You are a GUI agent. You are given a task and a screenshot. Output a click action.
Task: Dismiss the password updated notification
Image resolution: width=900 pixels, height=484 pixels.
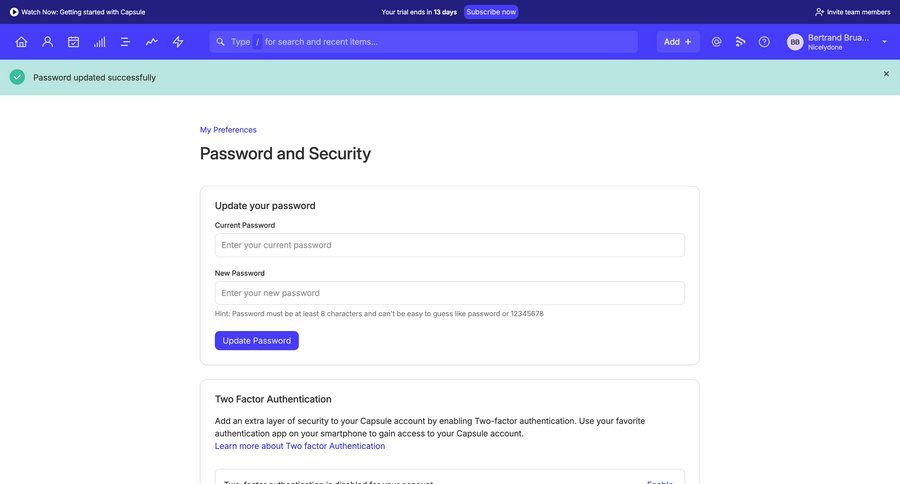tap(886, 74)
